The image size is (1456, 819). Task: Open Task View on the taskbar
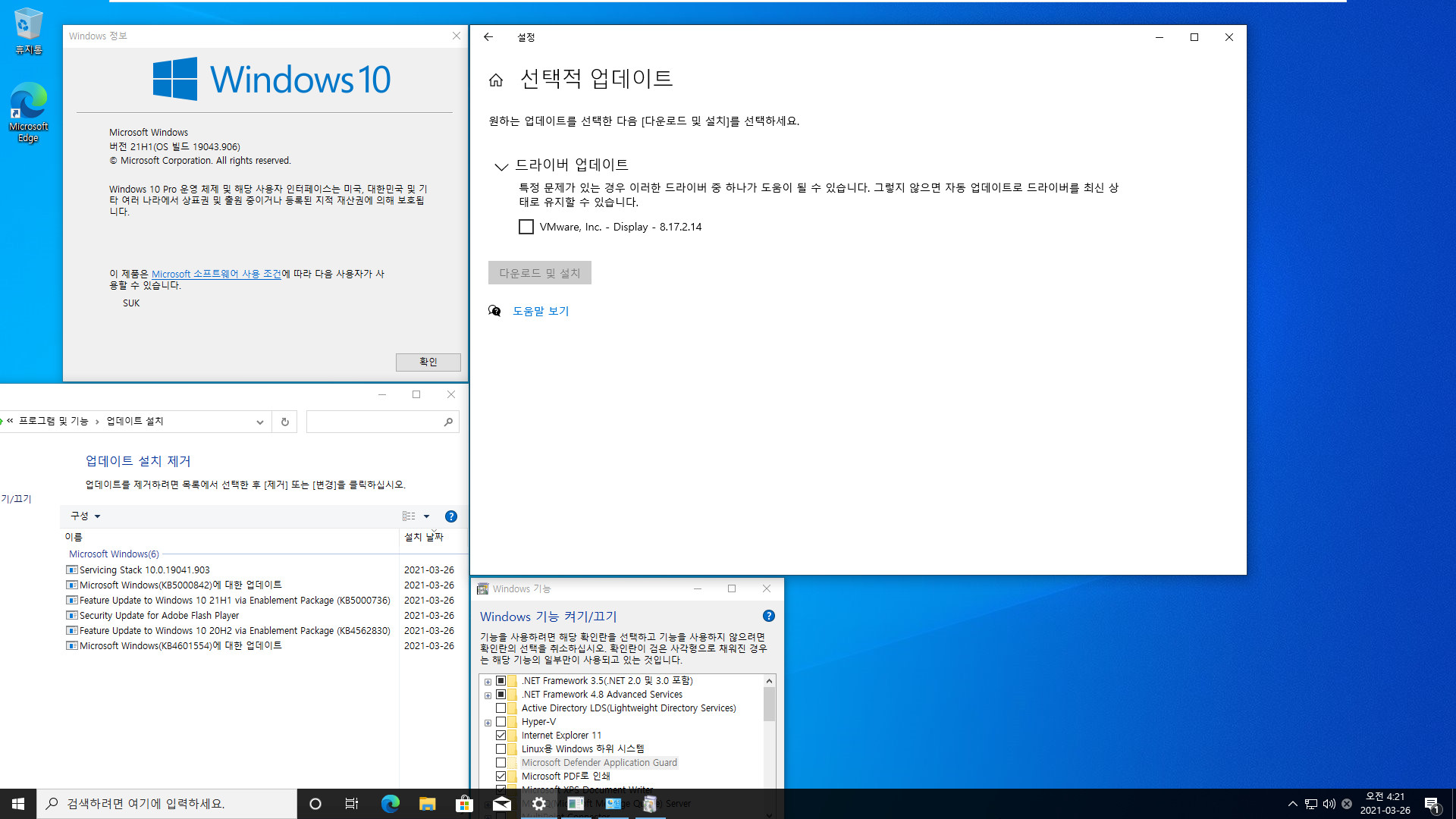pos(352,804)
